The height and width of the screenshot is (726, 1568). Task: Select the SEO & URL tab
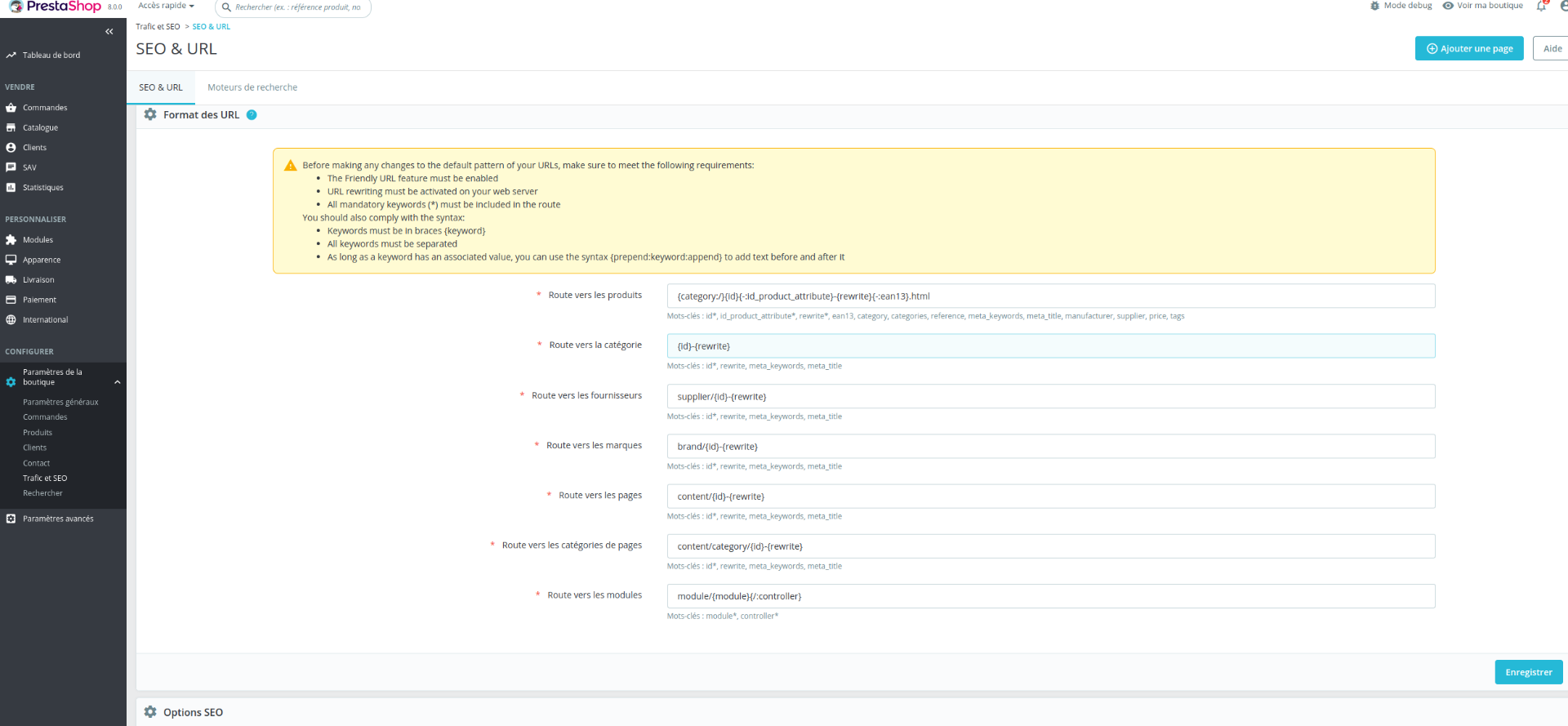[x=161, y=87]
